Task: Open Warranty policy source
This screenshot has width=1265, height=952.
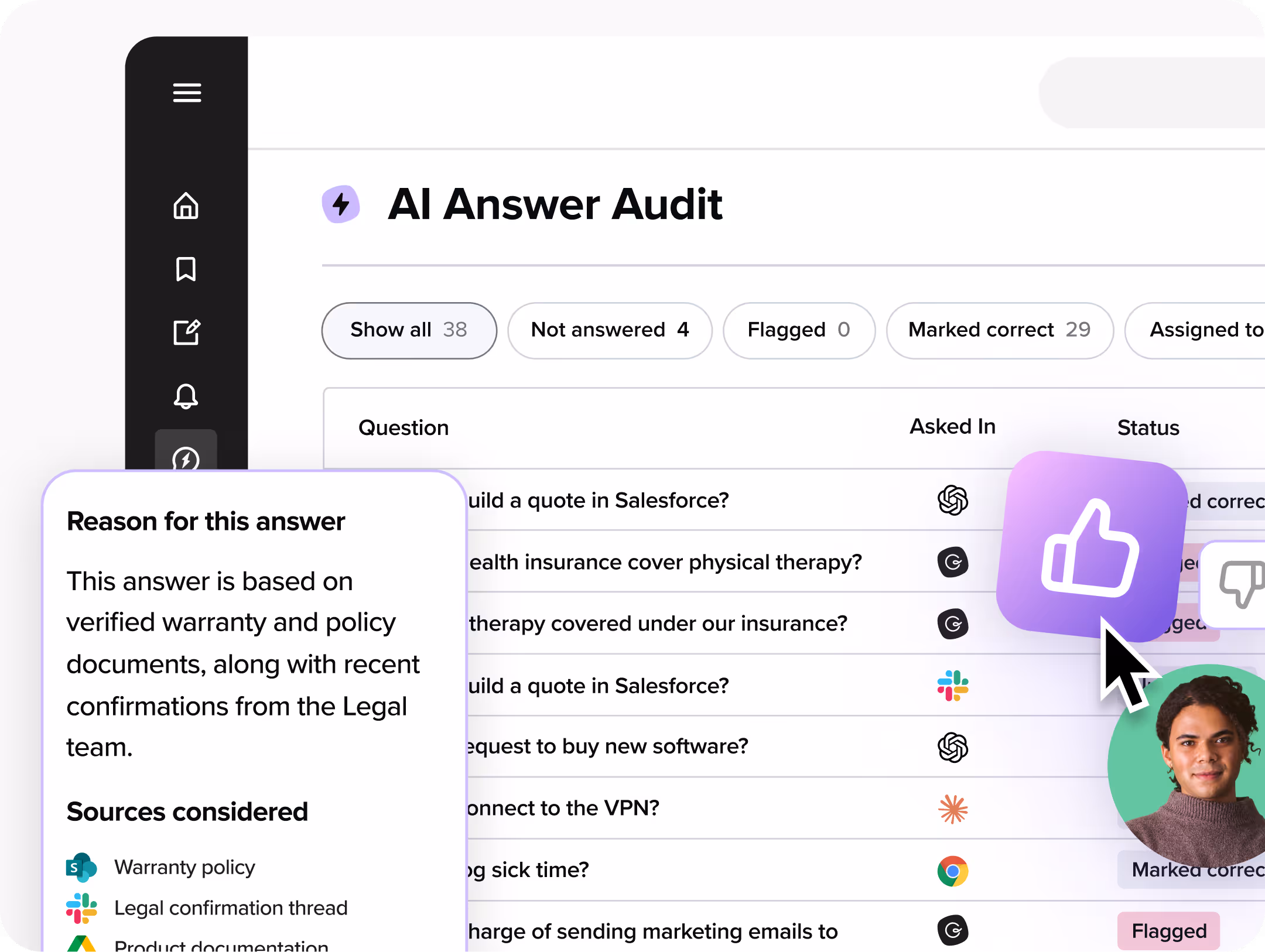Action: point(184,867)
